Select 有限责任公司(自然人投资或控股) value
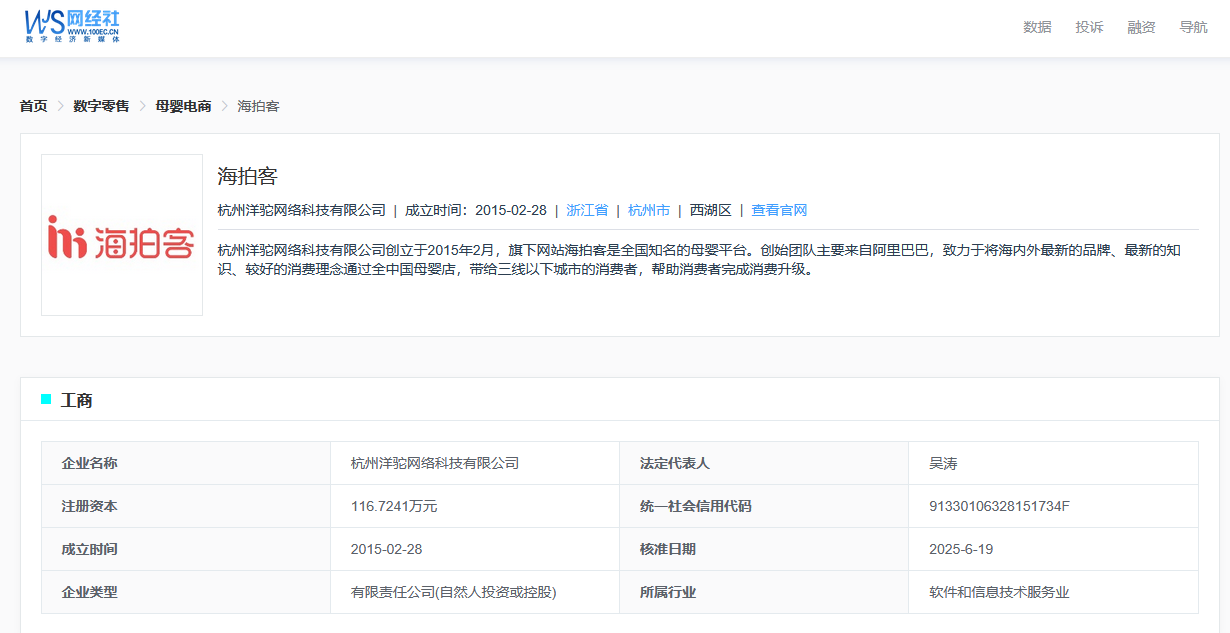 coord(454,592)
